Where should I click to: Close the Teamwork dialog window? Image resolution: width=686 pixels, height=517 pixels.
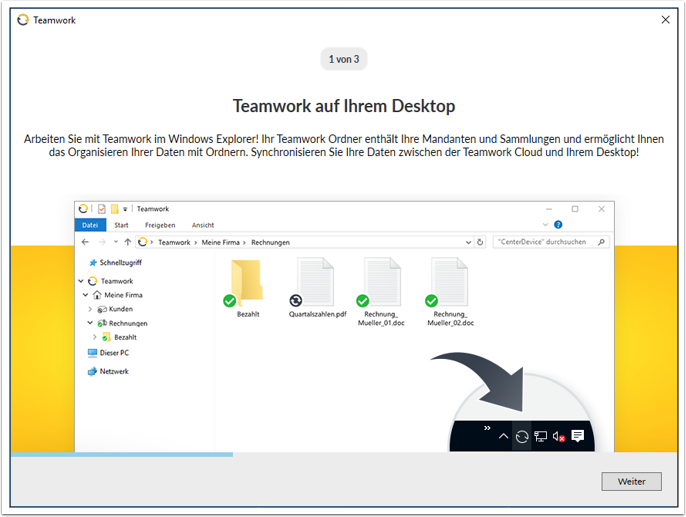[665, 20]
